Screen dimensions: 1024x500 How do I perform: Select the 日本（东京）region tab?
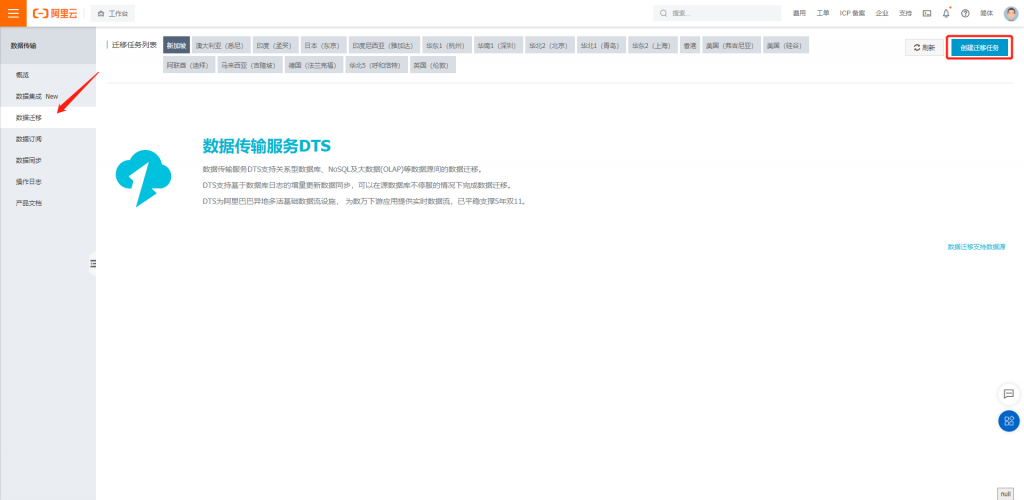coord(323,45)
